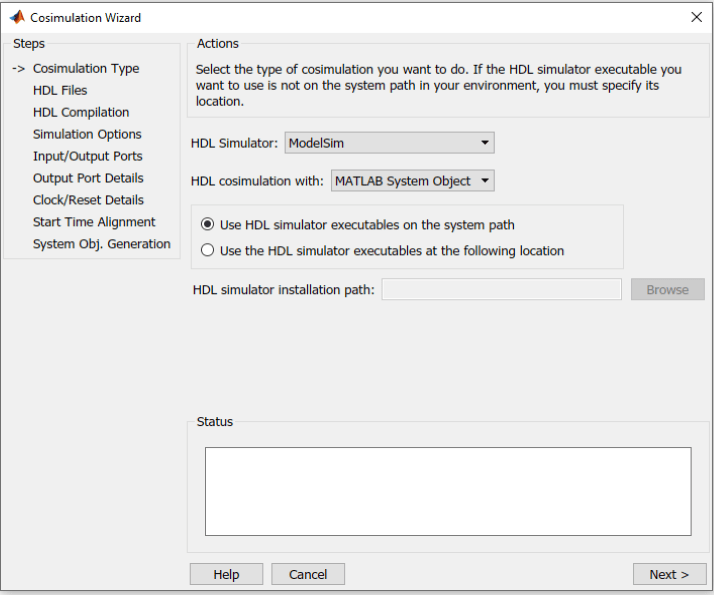Click the HDL simulator installation path field
The width and height of the screenshot is (714, 595).
(501, 290)
